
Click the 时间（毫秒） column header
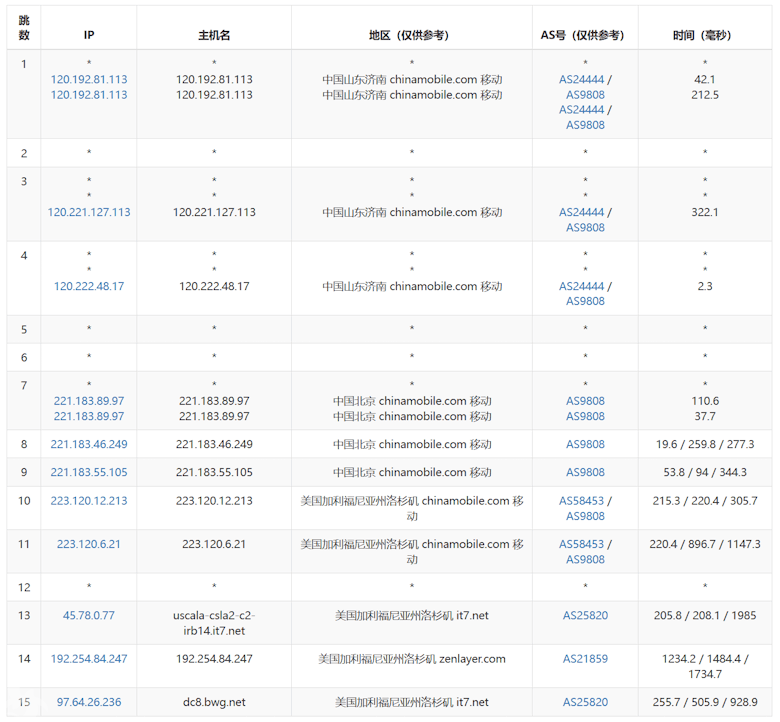click(x=704, y=35)
